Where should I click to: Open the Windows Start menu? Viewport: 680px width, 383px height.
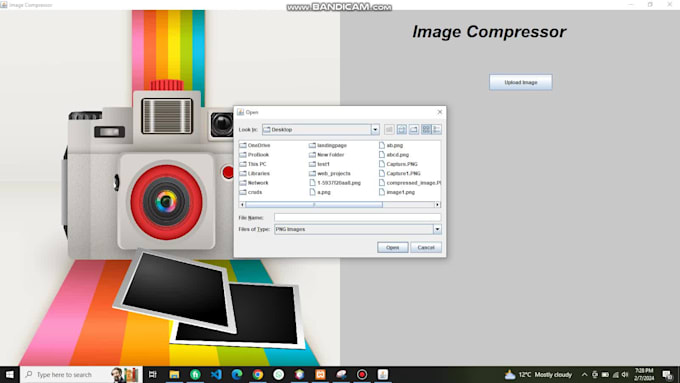(x=10, y=374)
